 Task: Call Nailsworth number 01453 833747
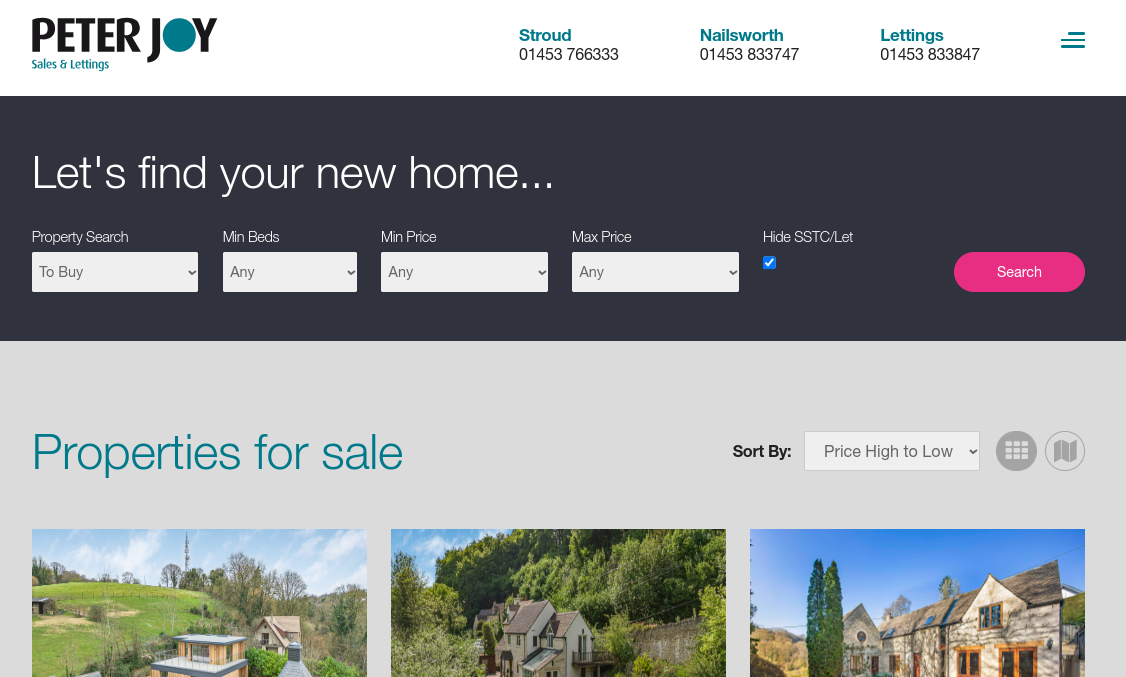tap(749, 55)
